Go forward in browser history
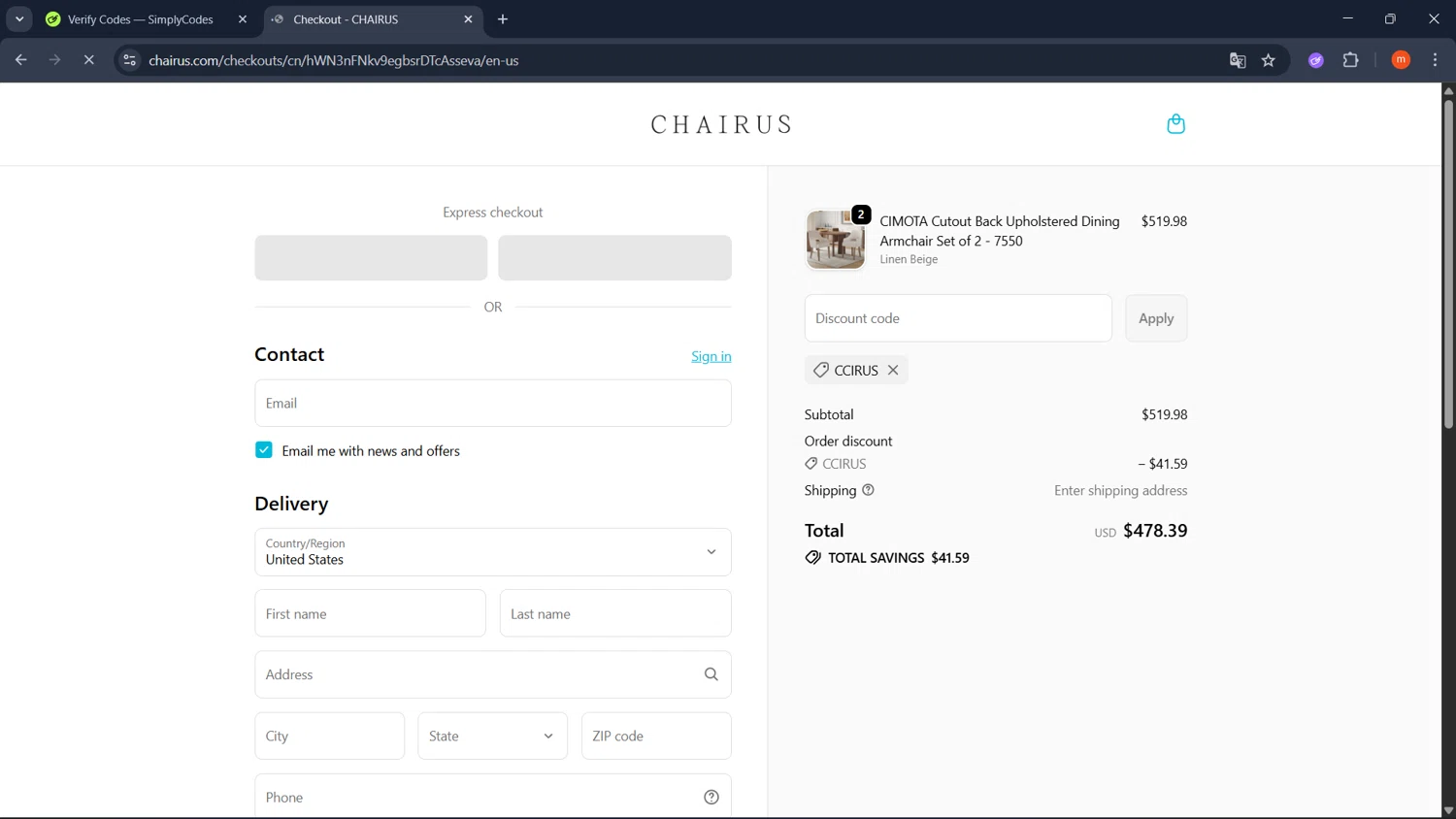 coord(54,60)
